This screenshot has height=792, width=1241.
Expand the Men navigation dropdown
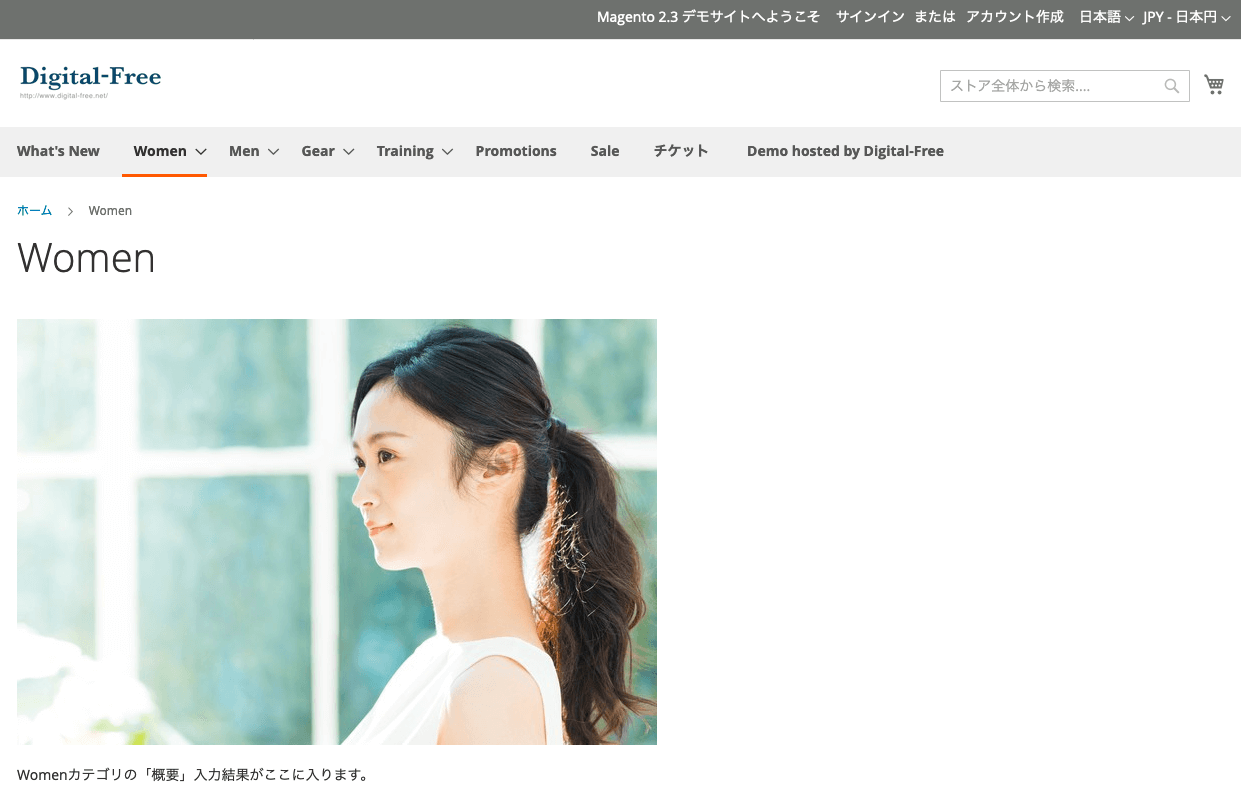pyautogui.click(x=243, y=151)
